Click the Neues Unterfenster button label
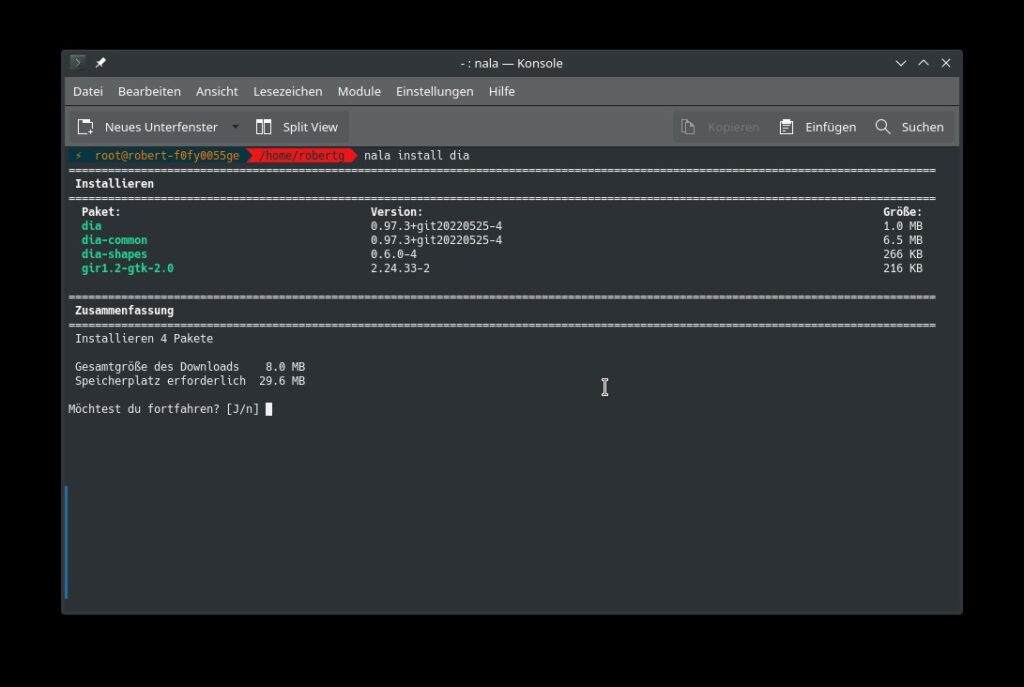This screenshot has height=687, width=1024. coord(161,127)
